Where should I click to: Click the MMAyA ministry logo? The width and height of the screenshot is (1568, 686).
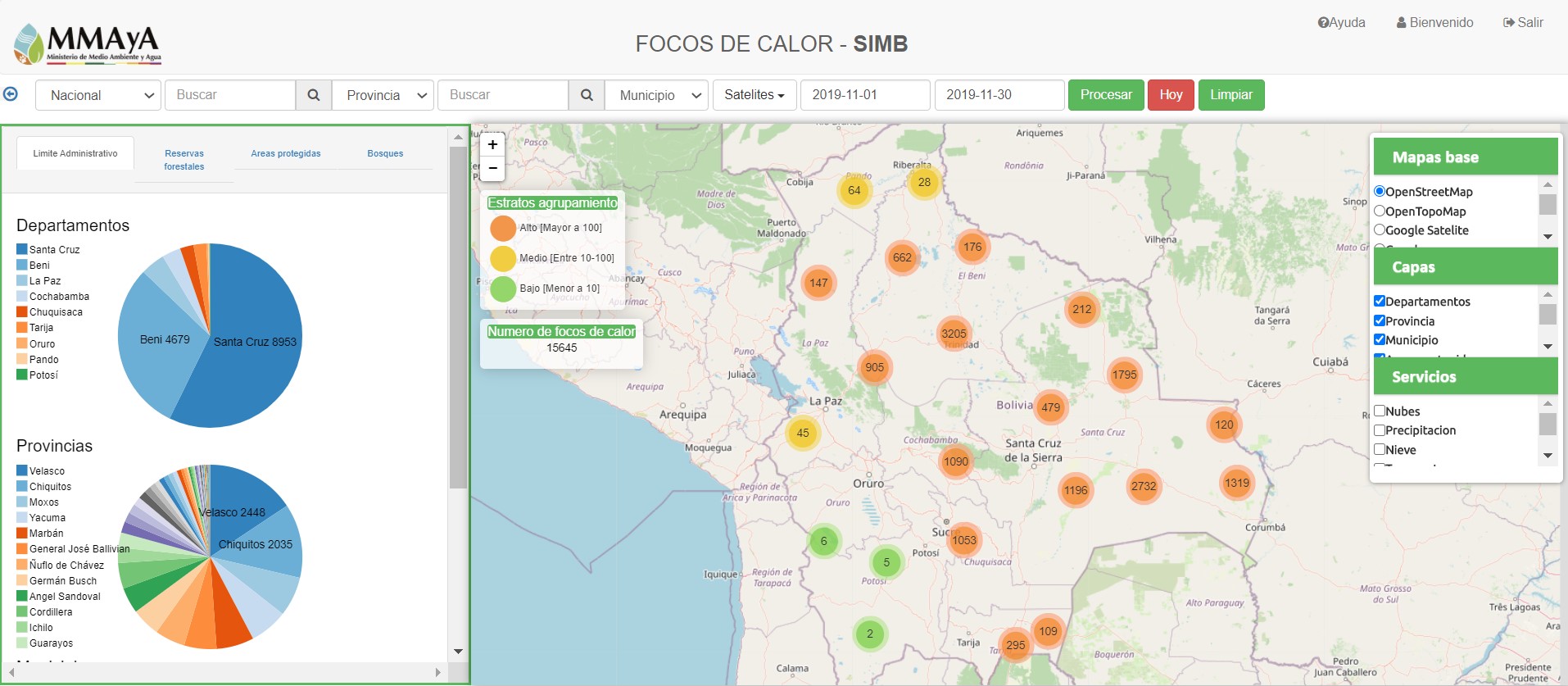[88, 43]
